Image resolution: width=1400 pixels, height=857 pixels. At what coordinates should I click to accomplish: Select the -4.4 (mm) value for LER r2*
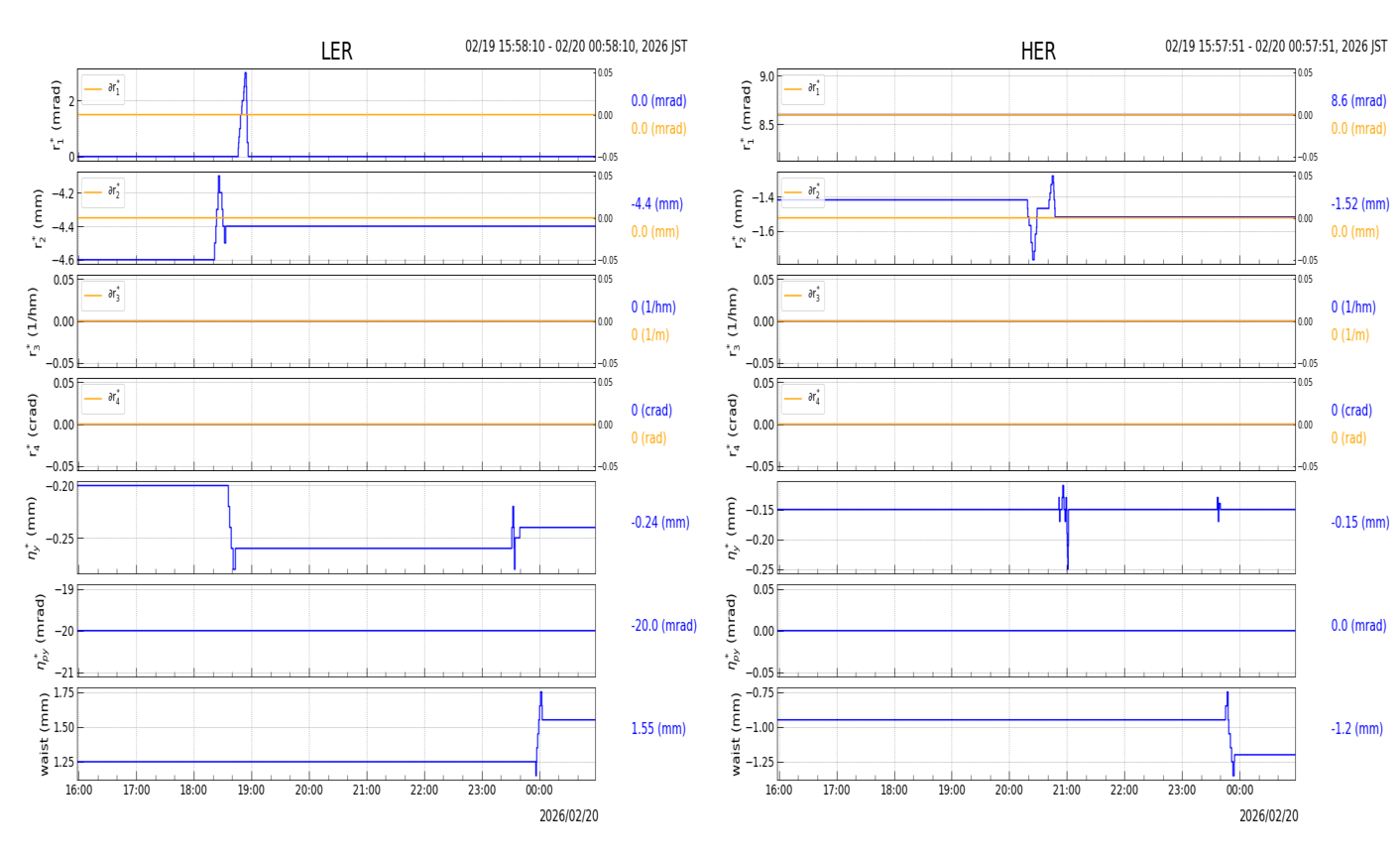tap(656, 204)
